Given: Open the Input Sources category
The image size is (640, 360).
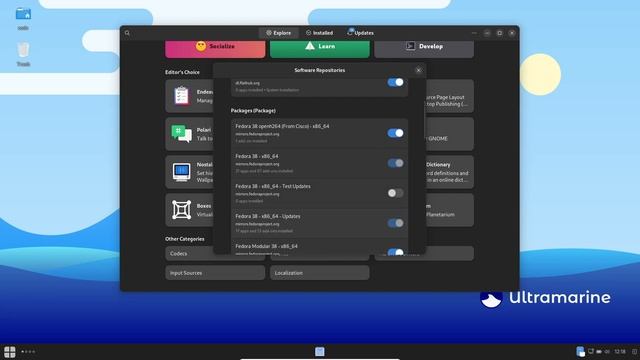Looking at the screenshot, I should pos(215,273).
